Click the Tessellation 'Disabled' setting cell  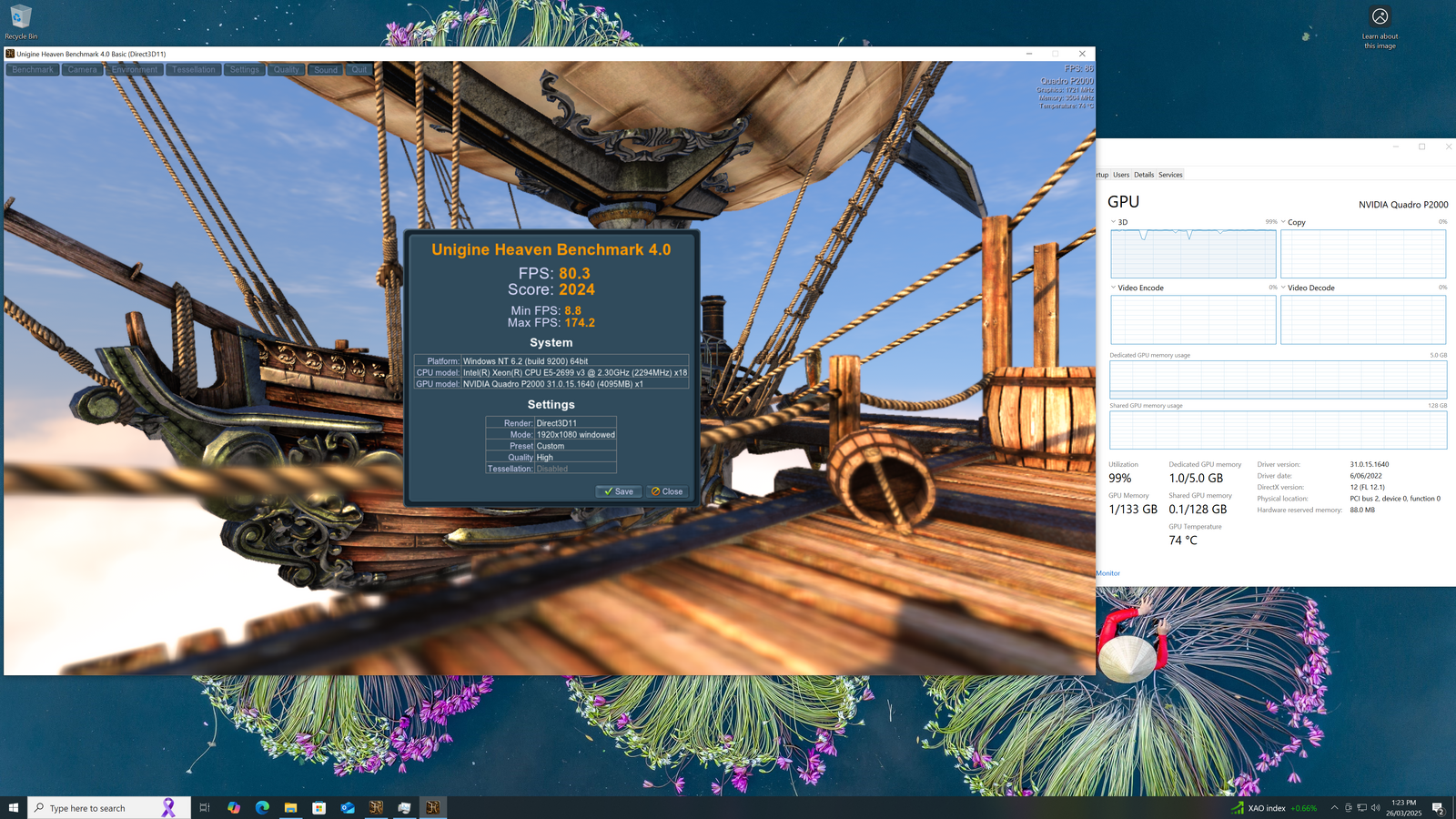[575, 469]
